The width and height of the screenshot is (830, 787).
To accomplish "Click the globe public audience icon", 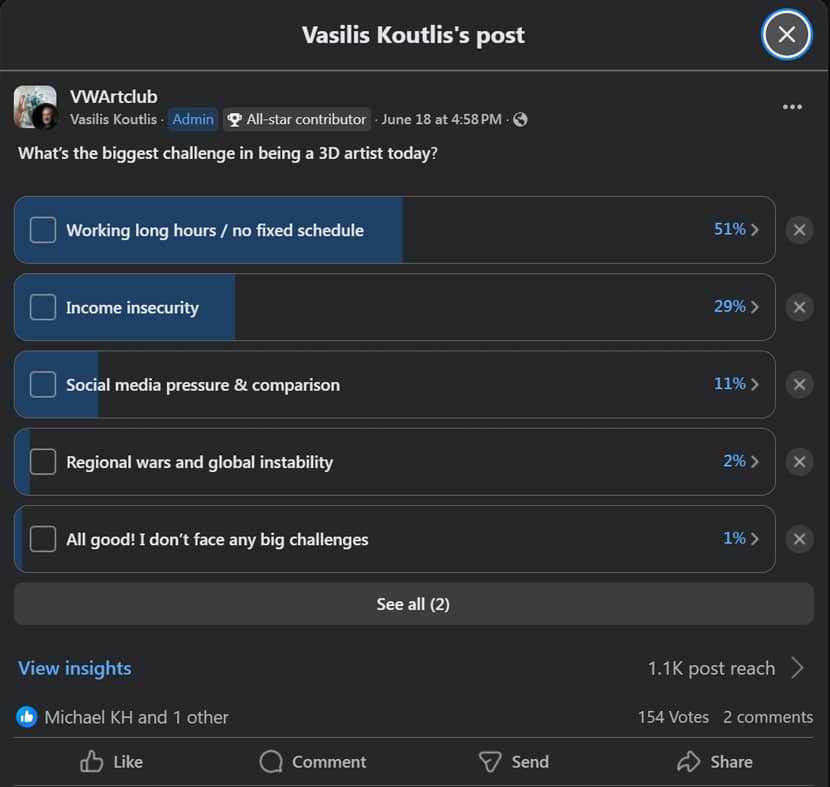I will coord(520,120).
